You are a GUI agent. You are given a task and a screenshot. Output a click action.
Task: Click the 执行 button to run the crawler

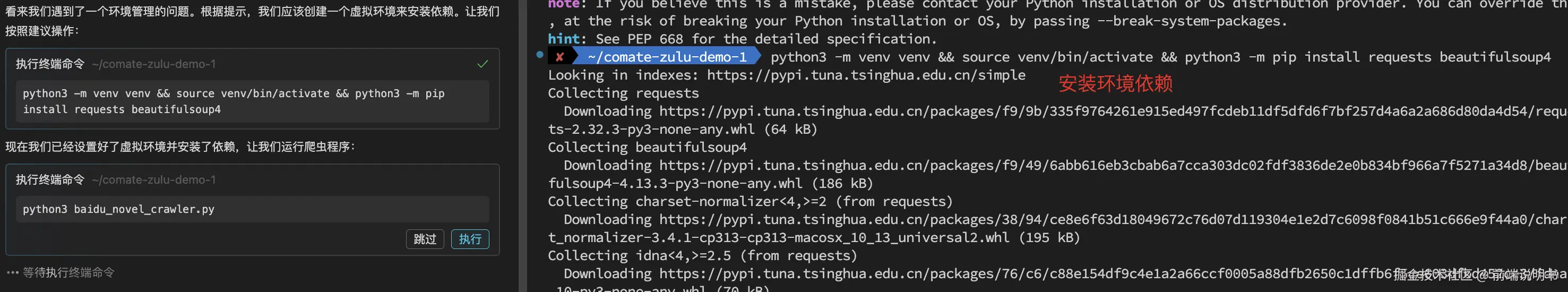[x=469, y=239]
